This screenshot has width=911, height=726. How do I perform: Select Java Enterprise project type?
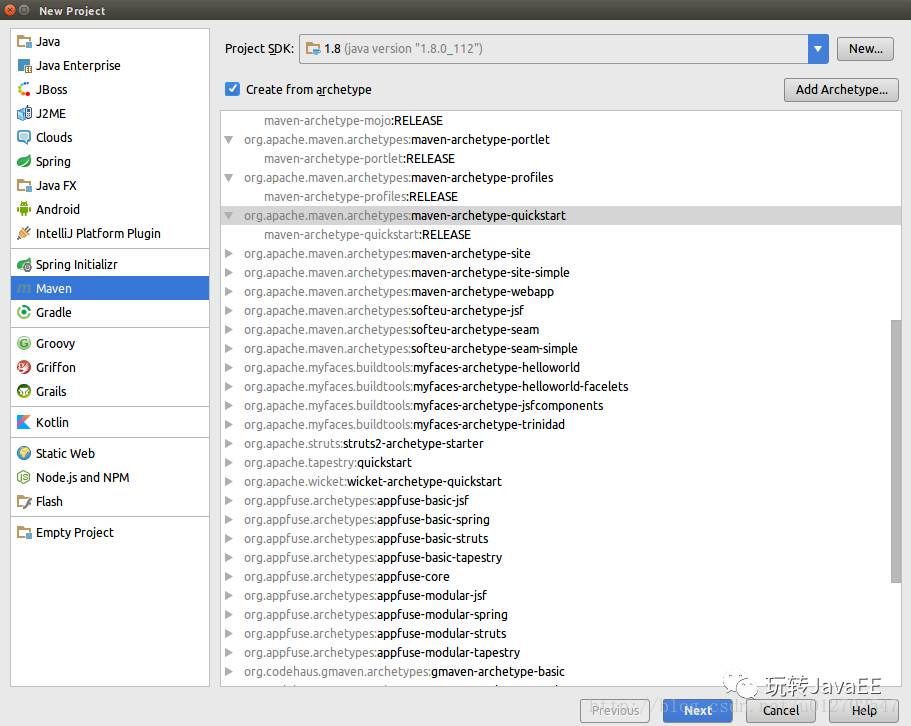tap(110, 66)
